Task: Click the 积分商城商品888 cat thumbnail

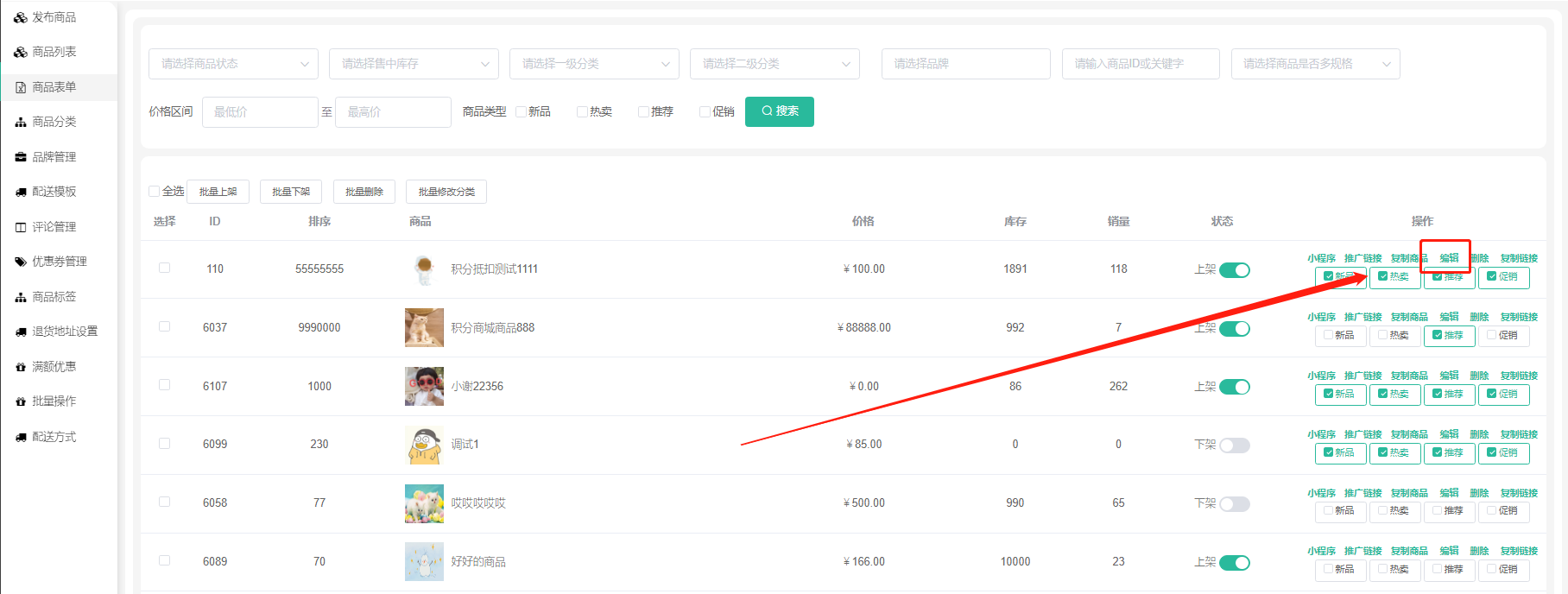Action: 424,328
